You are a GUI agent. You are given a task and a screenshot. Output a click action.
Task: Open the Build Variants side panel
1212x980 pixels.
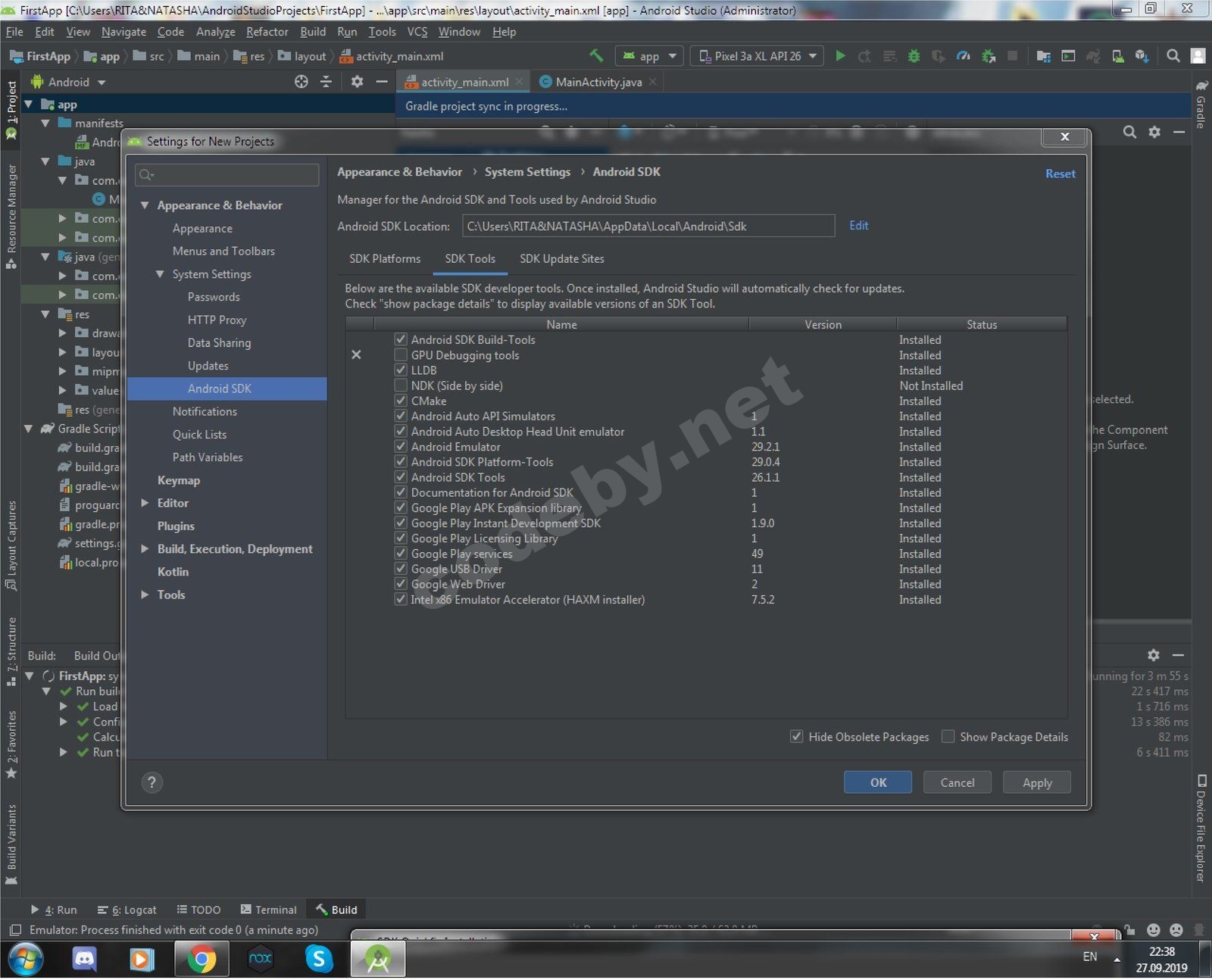(x=11, y=844)
